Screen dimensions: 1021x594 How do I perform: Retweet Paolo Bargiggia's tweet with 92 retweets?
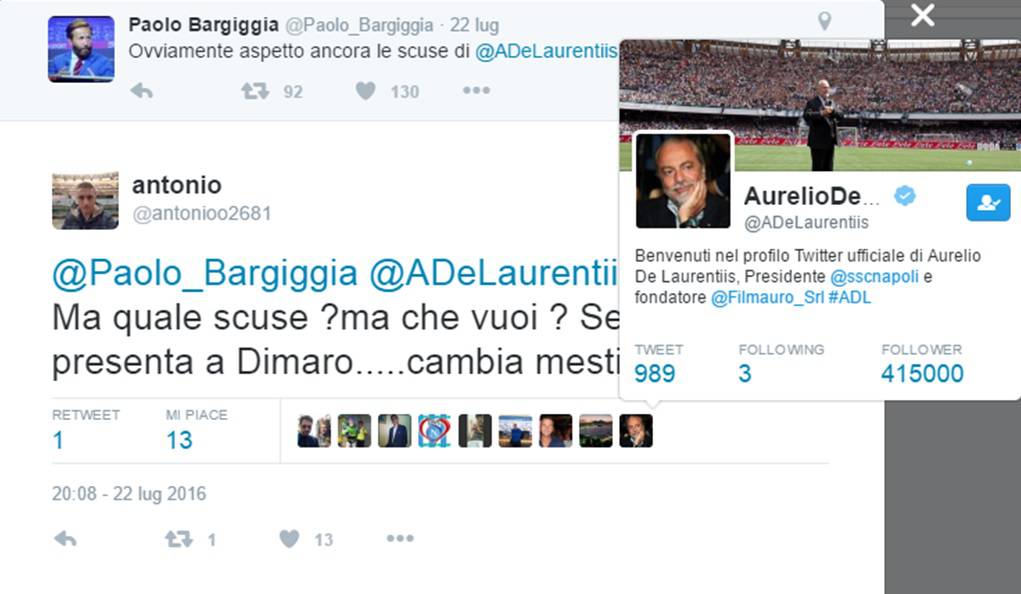[x=255, y=91]
